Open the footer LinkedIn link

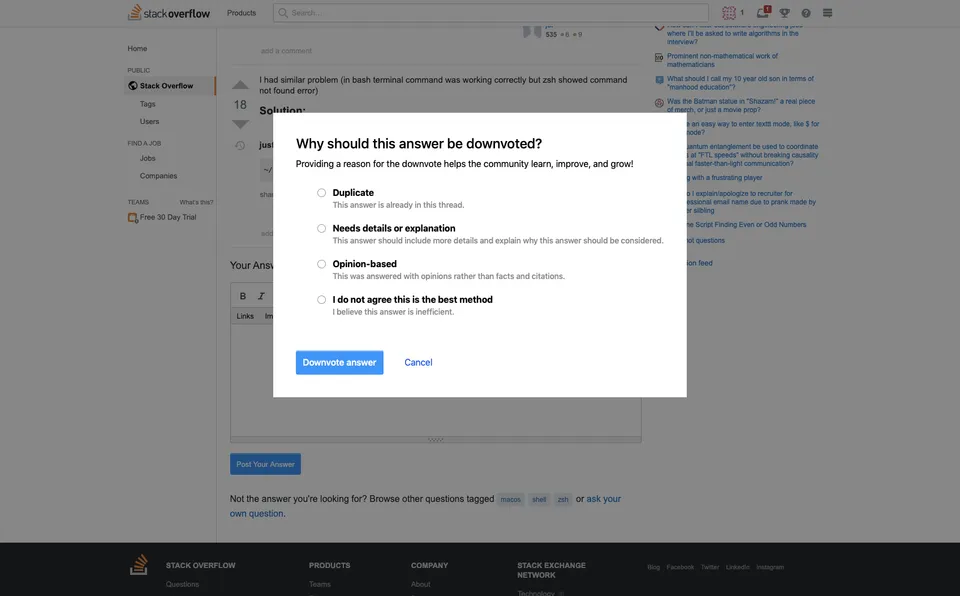(x=737, y=567)
